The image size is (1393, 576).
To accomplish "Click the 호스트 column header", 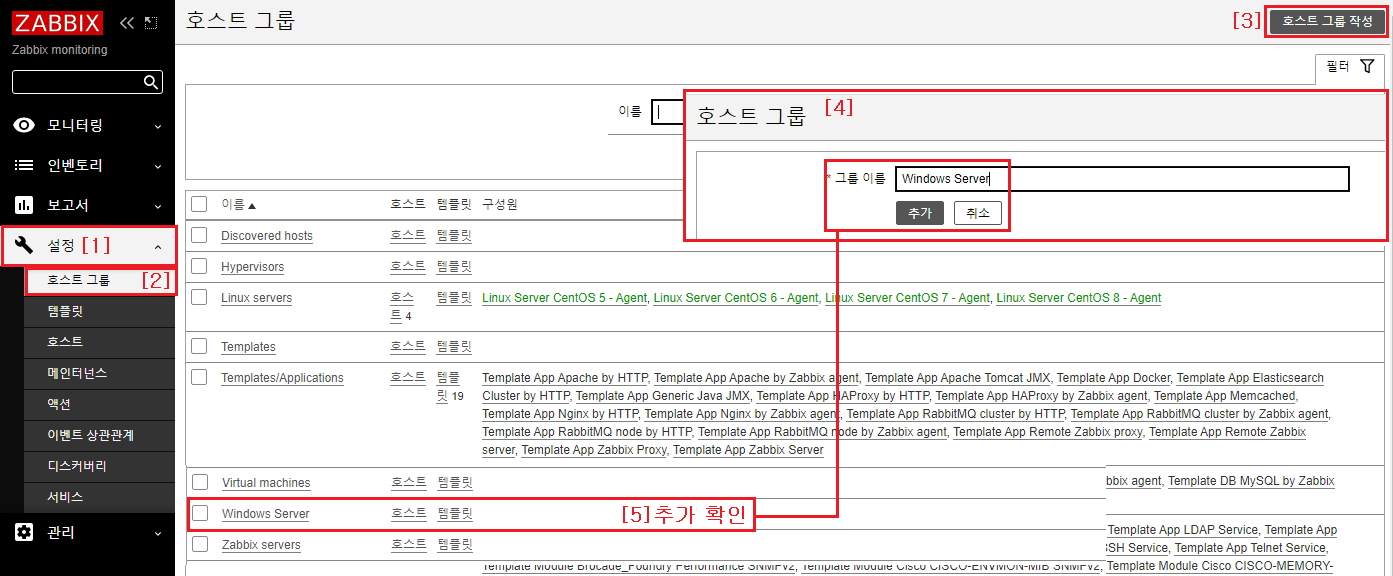I will [408, 204].
